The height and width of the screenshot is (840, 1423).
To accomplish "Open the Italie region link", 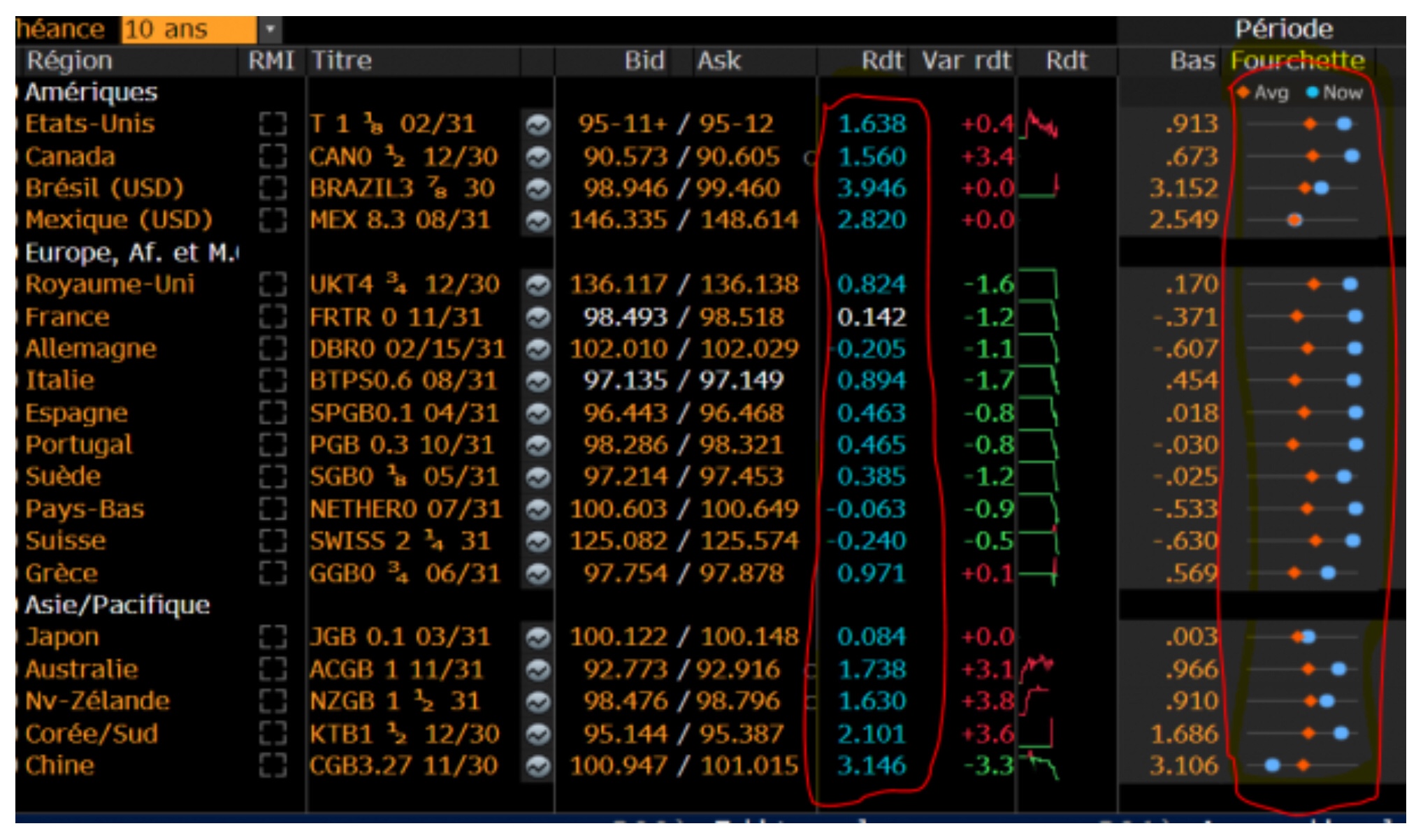I will click(x=59, y=381).
